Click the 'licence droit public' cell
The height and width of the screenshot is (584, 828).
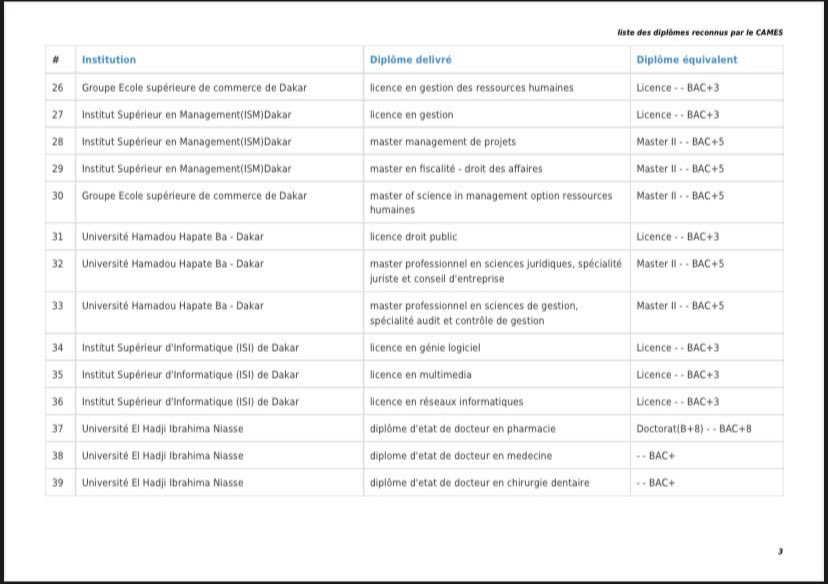pyautogui.click(x=413, y=237)
